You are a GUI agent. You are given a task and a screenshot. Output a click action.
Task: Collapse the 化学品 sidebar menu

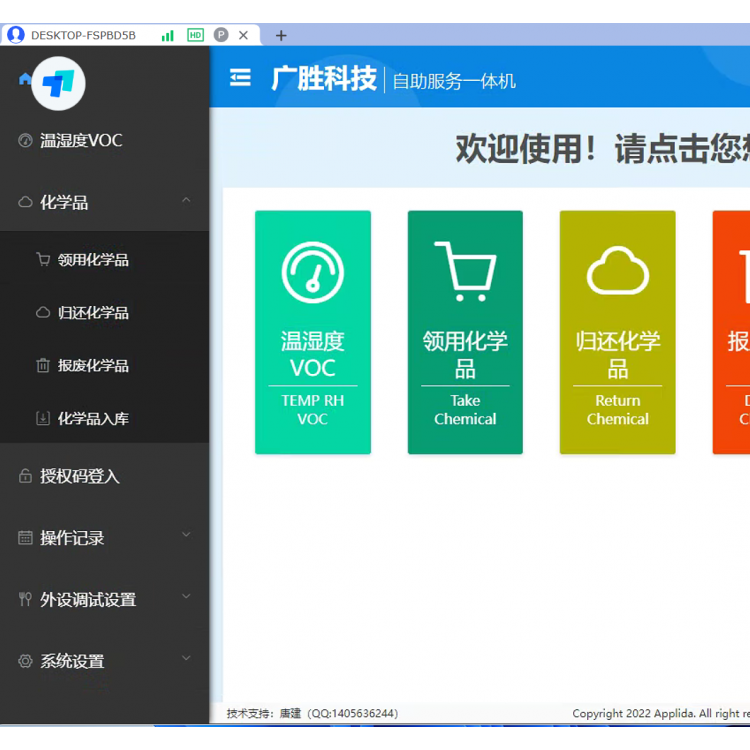[x=186, y=201]
